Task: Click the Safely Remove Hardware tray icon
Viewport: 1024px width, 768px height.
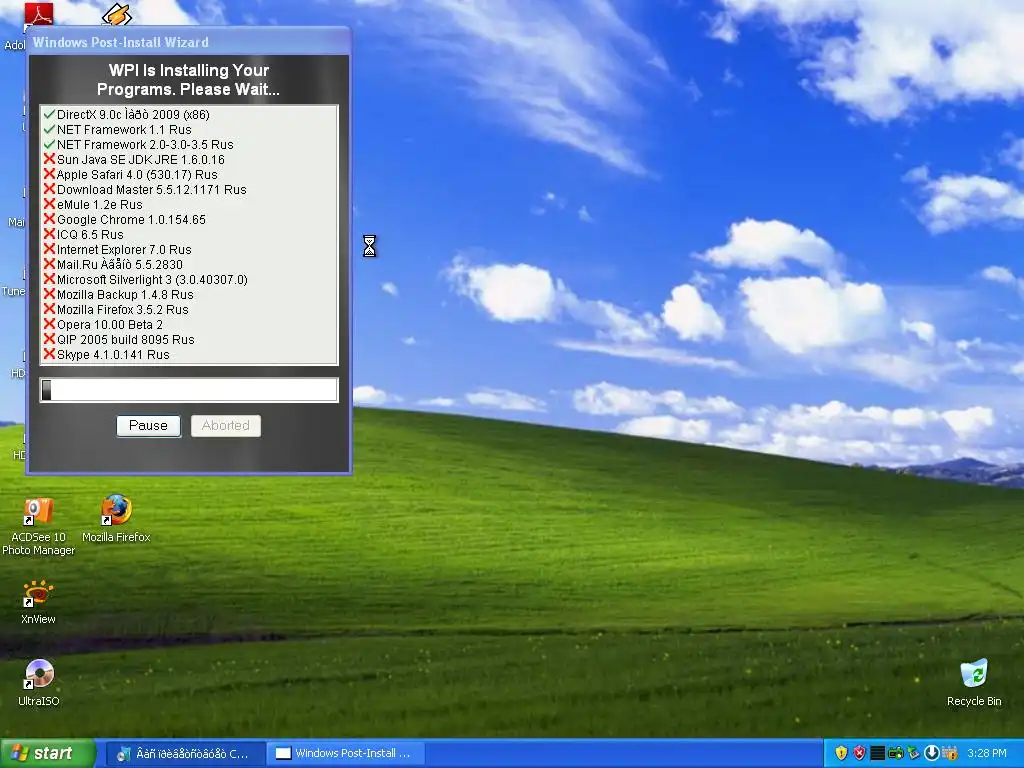Action: coord(913,753)
